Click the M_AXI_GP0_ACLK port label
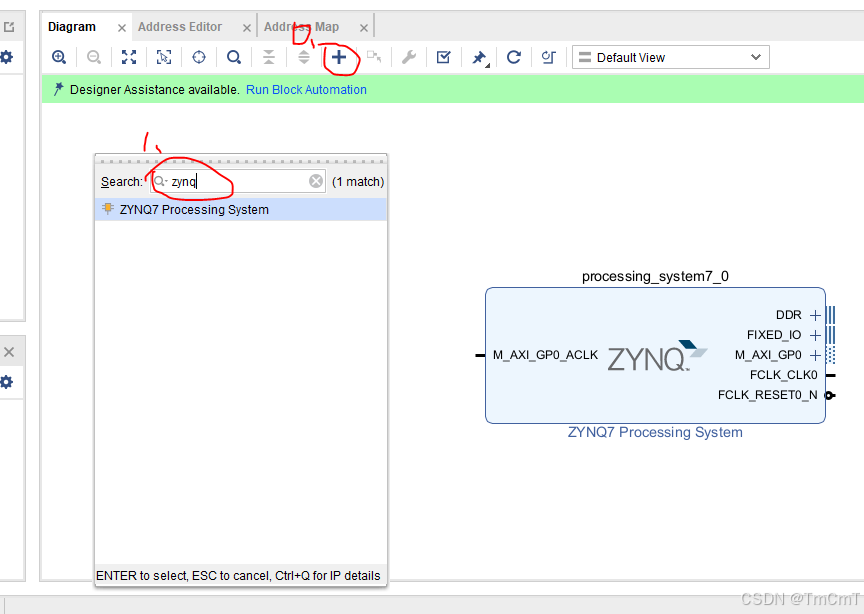 [546, 355]
